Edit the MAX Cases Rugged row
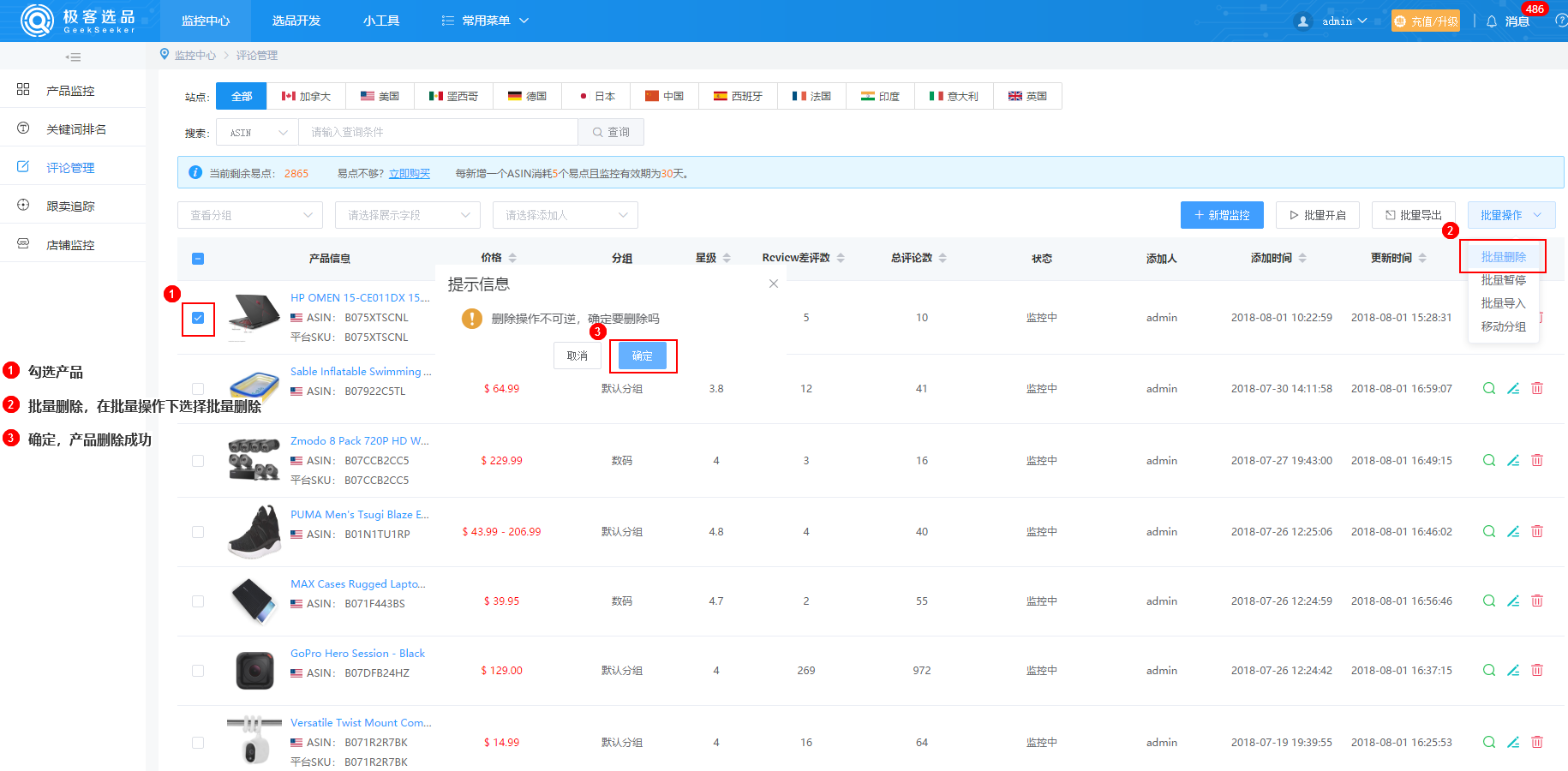Screen dimensions: 1568x771 click(1513, 601)
